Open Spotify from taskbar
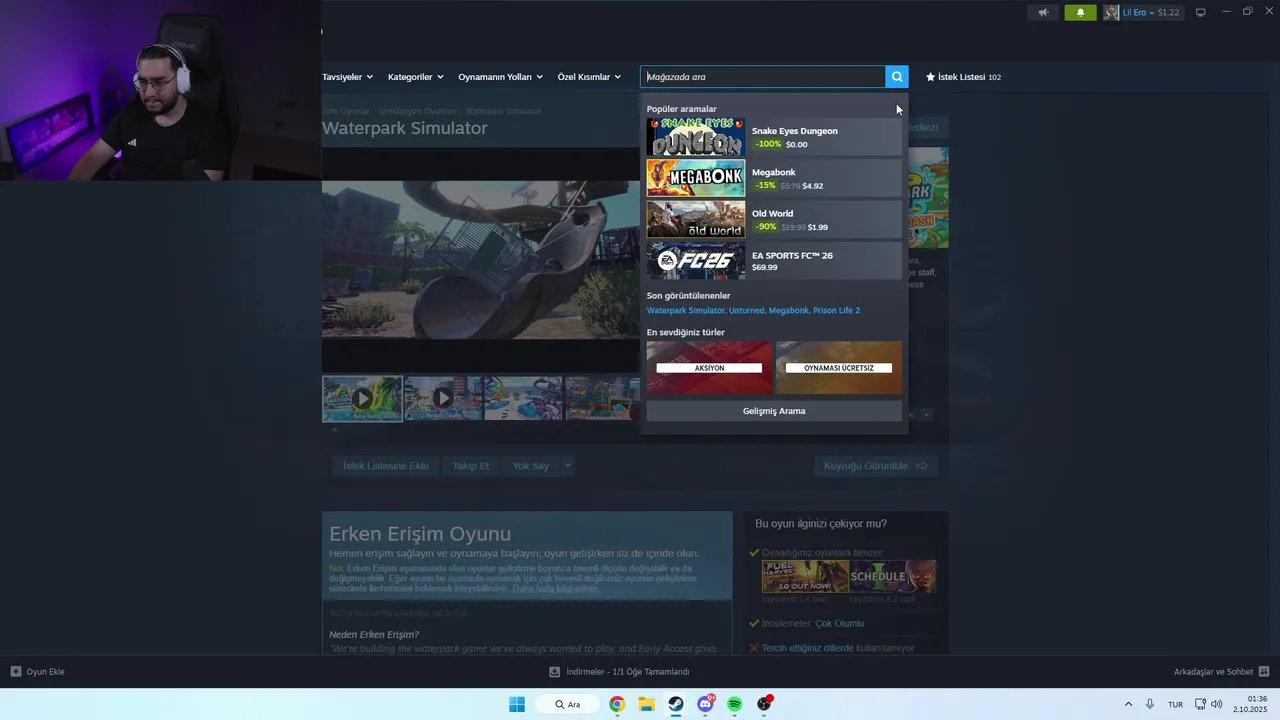 coord(735,704)
